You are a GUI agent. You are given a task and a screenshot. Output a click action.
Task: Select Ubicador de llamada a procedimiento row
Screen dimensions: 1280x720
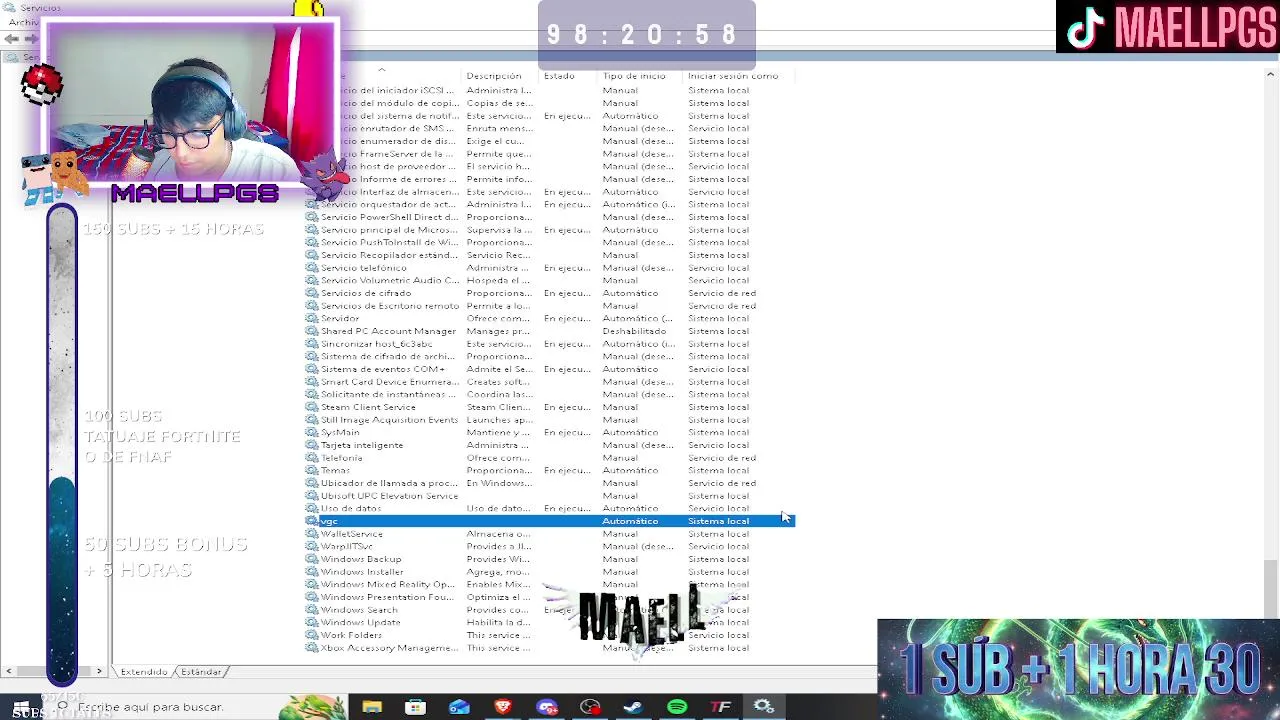tap(550, 483)
